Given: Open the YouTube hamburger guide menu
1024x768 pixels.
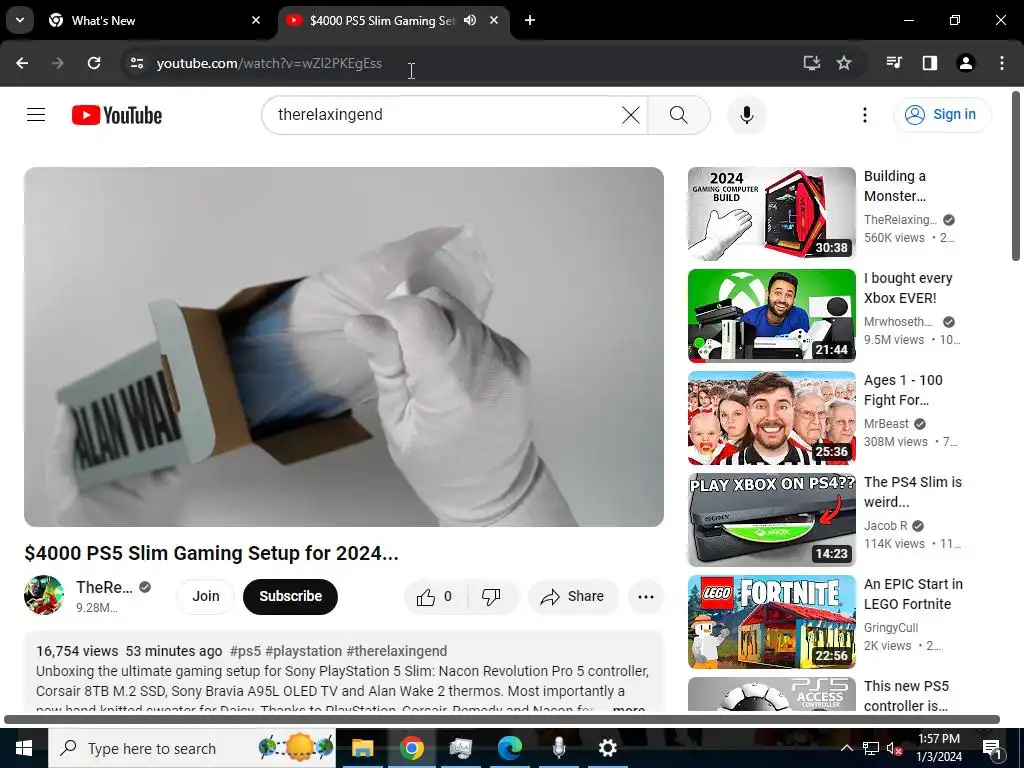Looking at the screenshot, I should pyautogui.click(x=36, y=115).
